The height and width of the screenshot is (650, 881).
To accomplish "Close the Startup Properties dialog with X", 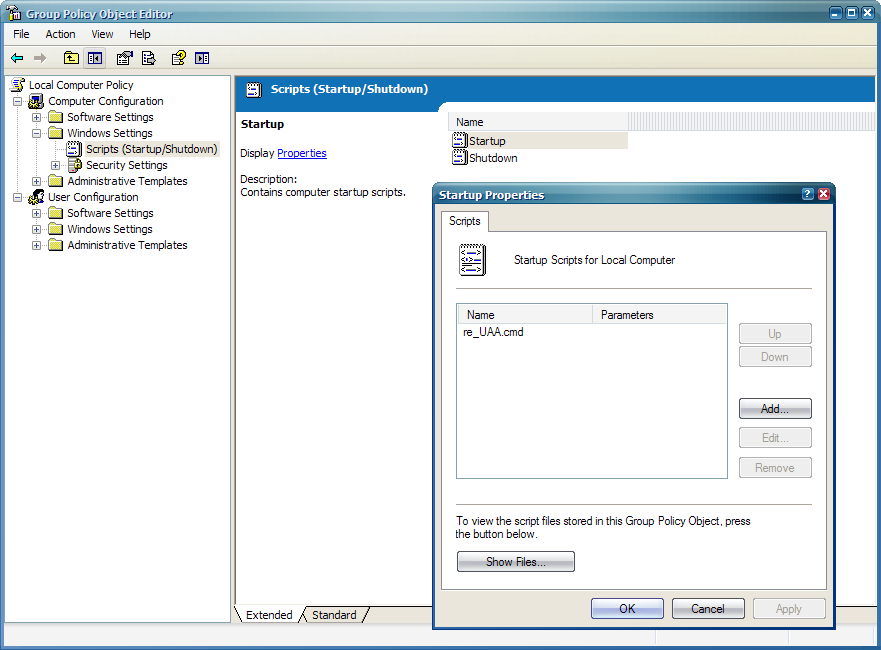I will (x=824, y=194).
